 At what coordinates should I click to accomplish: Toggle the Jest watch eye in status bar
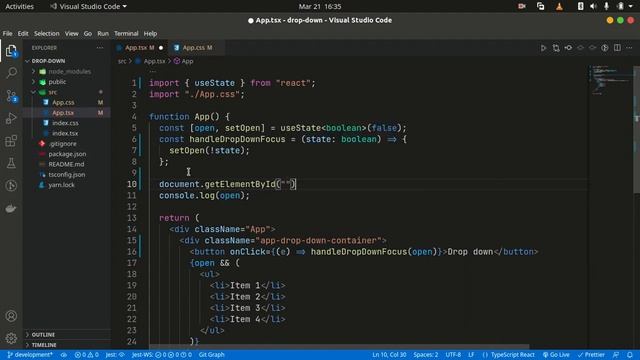pyautogui.click(x=115, y=355)
